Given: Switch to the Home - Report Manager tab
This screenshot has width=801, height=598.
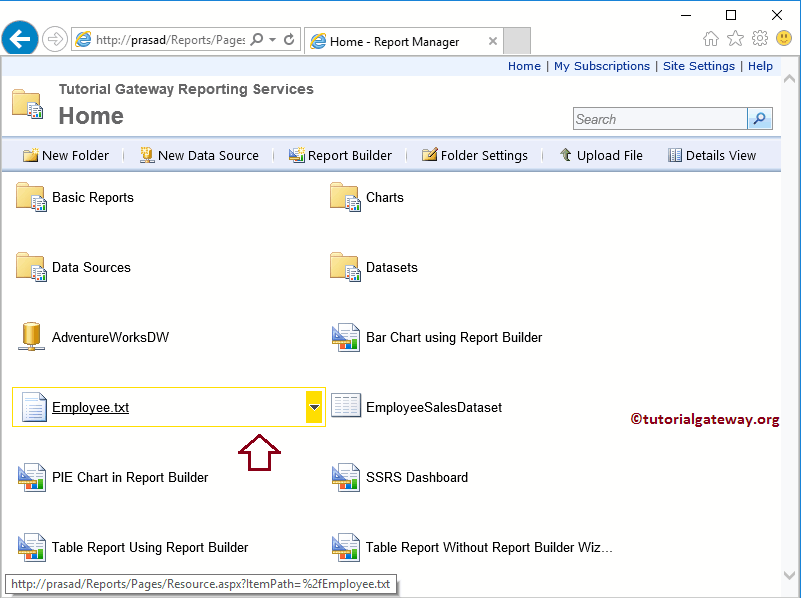Looking at the screenshot, I should 394,42.
